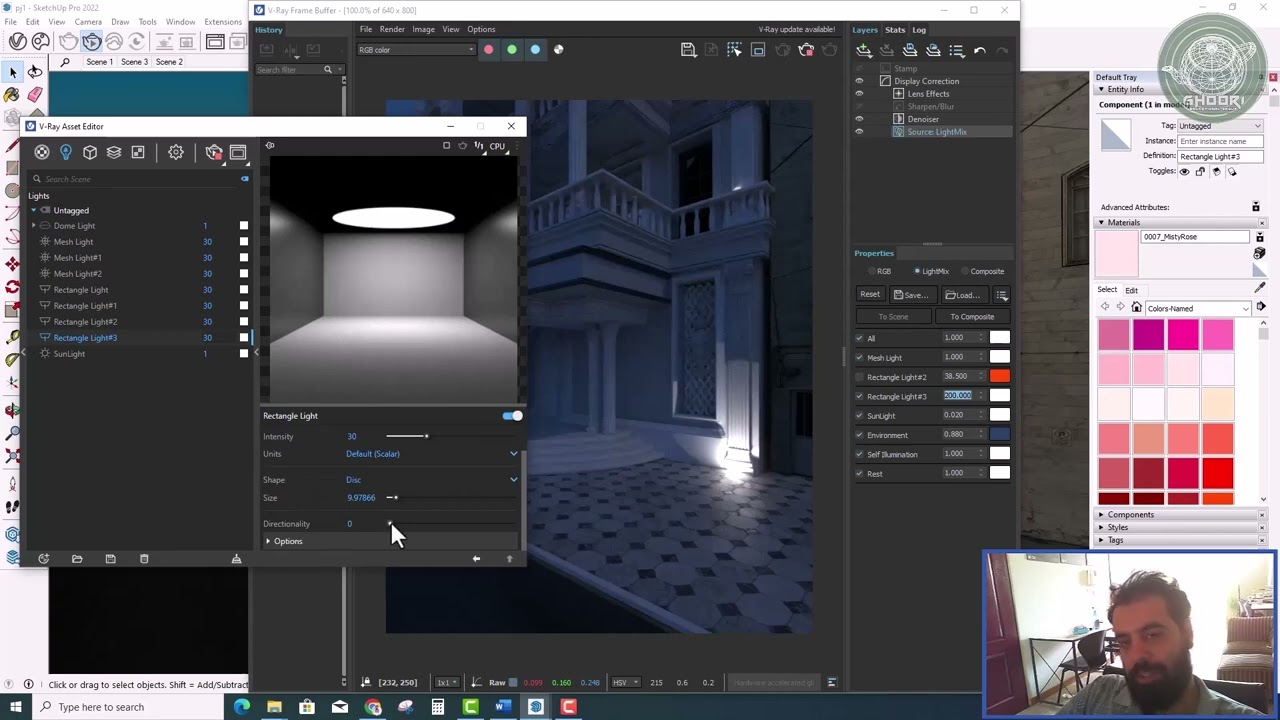Open RGB color channel dropdown
Viewport: 1280px width, 720px height.
pyautogui.click(x=415, y=50)
